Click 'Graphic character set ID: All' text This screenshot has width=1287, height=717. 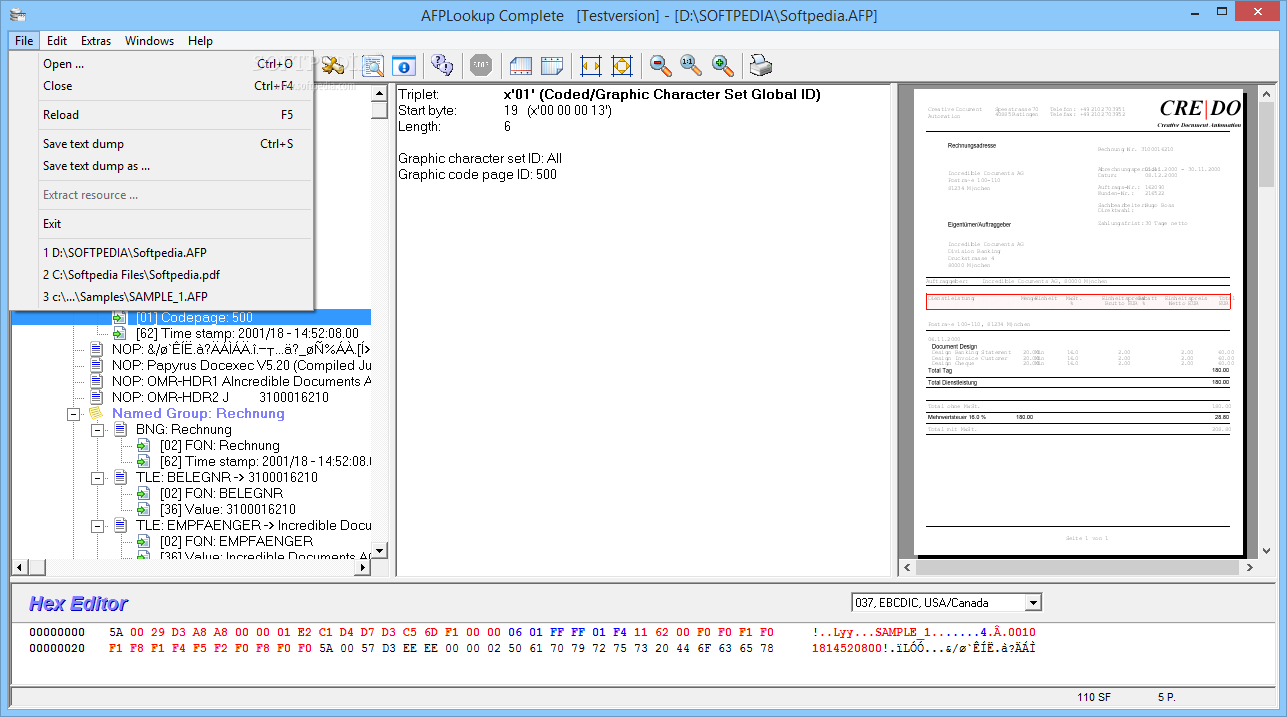pyautogui.click(x=480, y=158)
